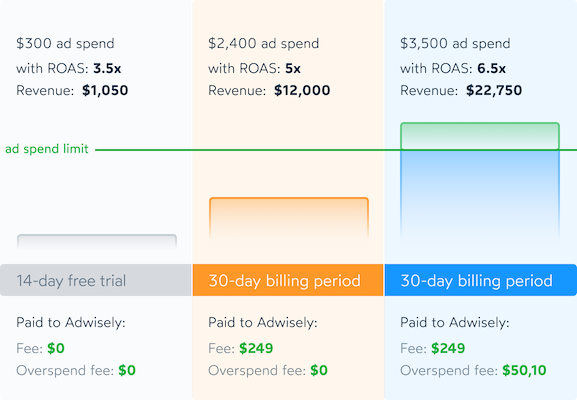Click the '$2,400 ad spend' text

click(x=263, y=43)
